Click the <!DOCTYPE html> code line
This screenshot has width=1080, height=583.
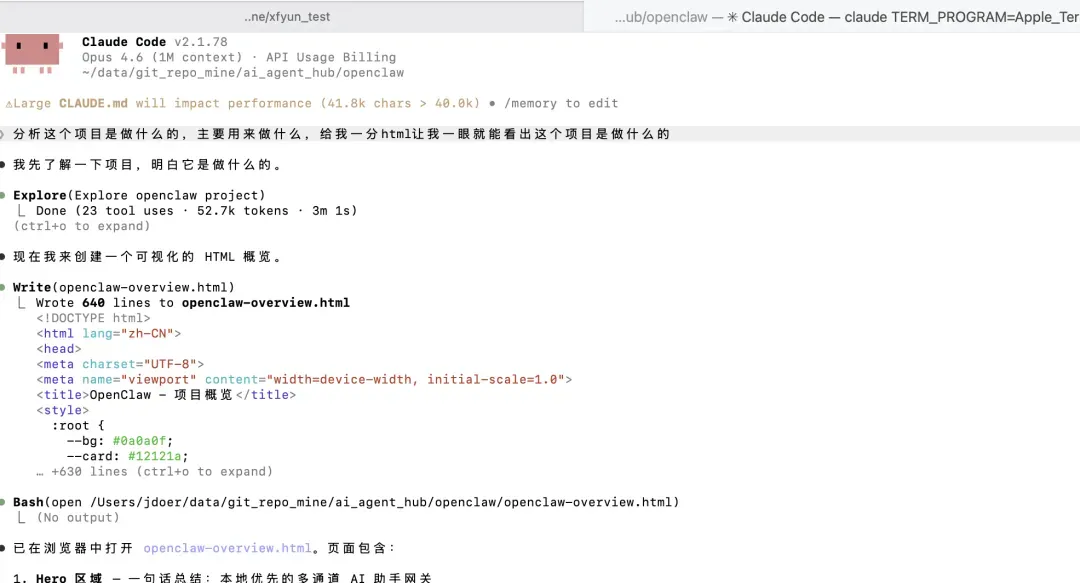pyautogui.click(x=93, y=318)
